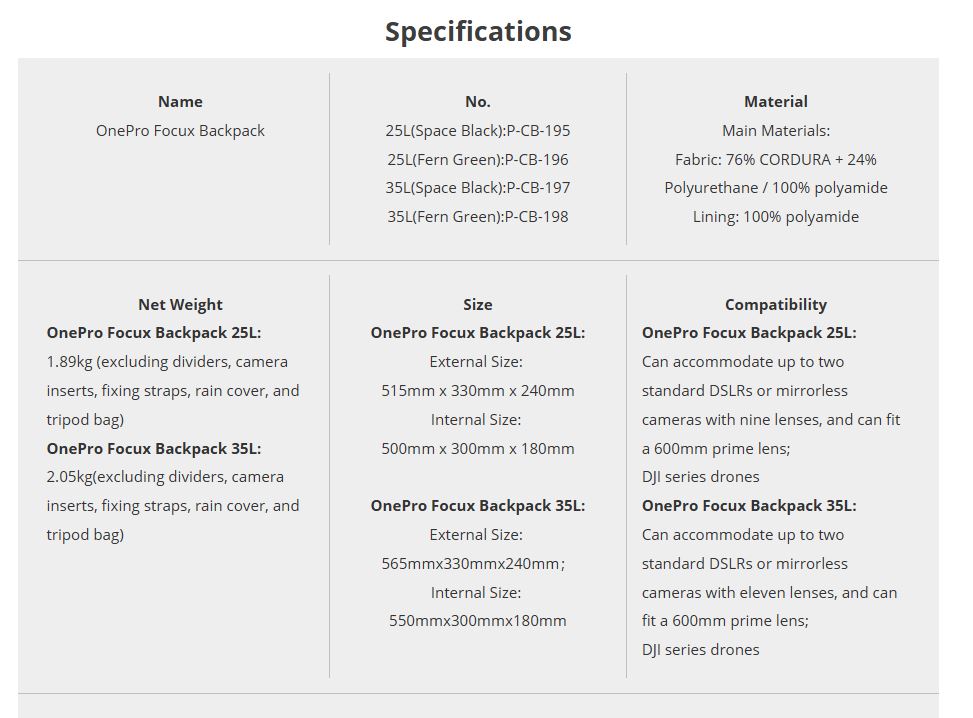Click the 'cameras with nine lenses' line
The width and height of the screenshot is (973, 718).
(x=771, y=420)
